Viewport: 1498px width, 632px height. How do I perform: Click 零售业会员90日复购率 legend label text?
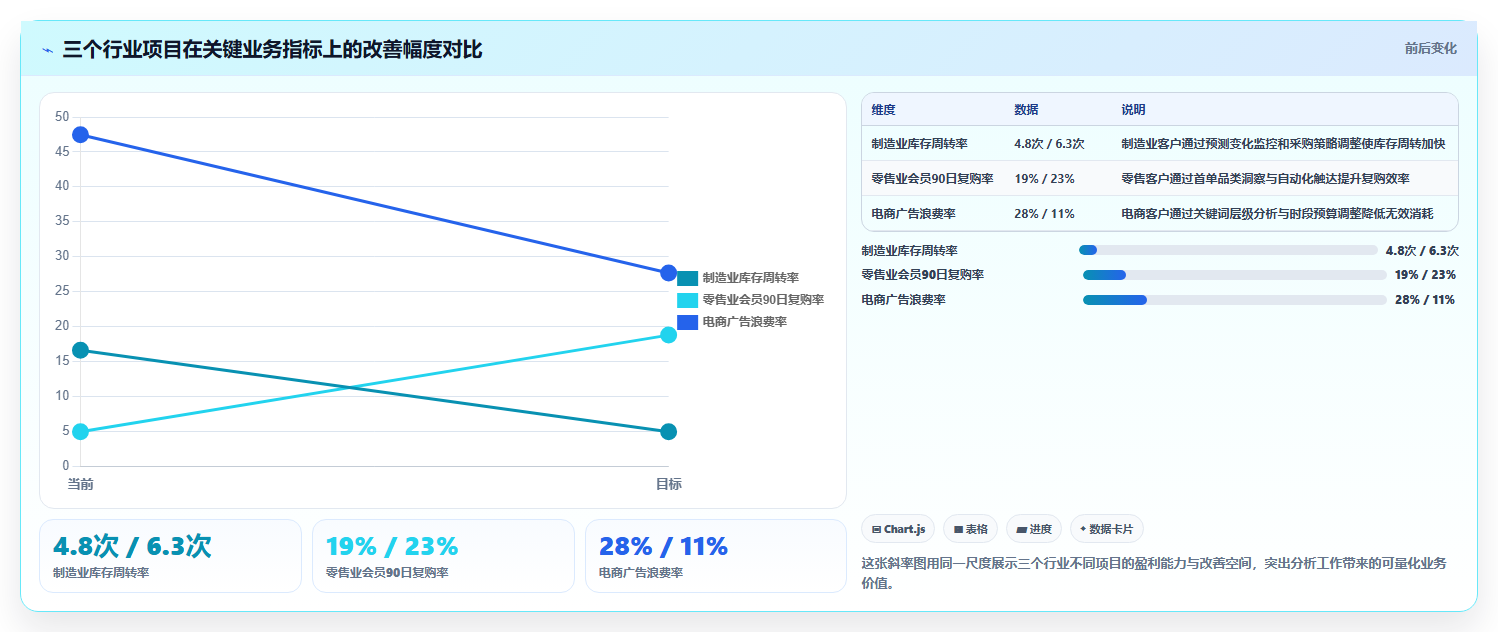(763, 300)
